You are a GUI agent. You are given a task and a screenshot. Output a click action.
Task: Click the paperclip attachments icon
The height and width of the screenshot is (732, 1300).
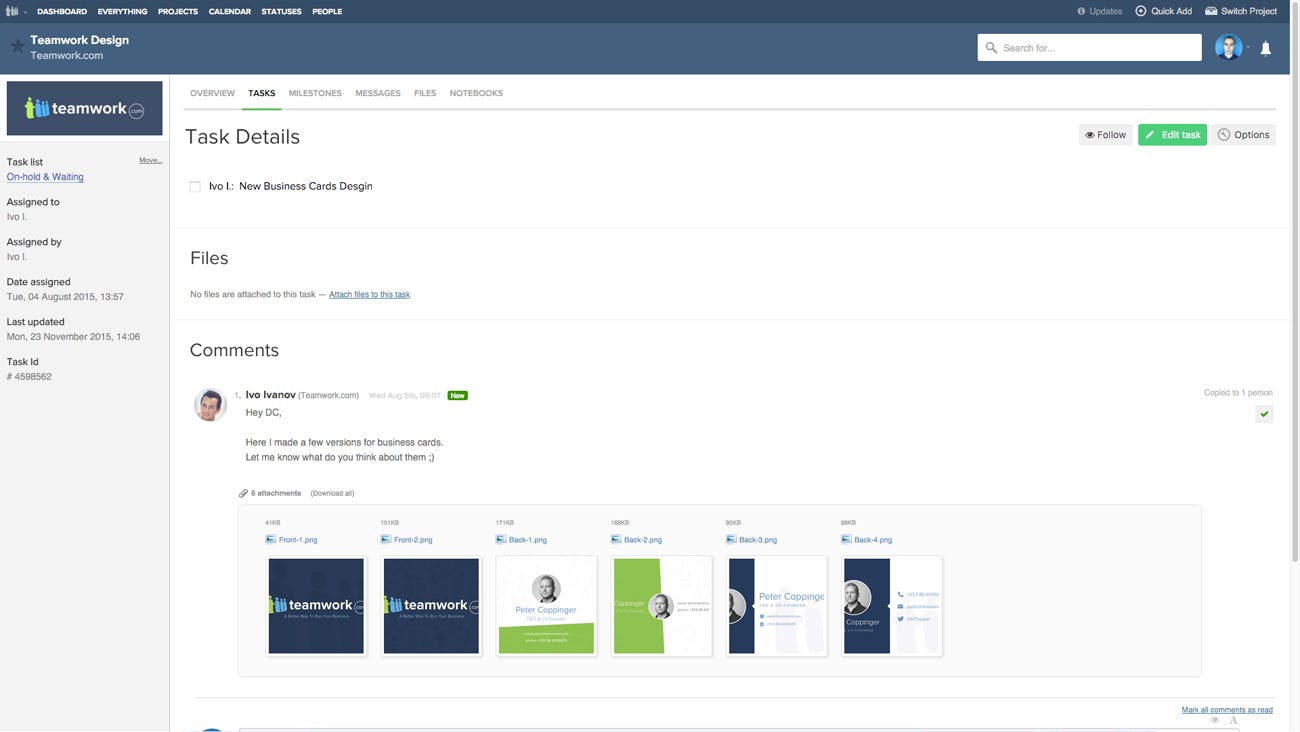[x=243, y=493]
